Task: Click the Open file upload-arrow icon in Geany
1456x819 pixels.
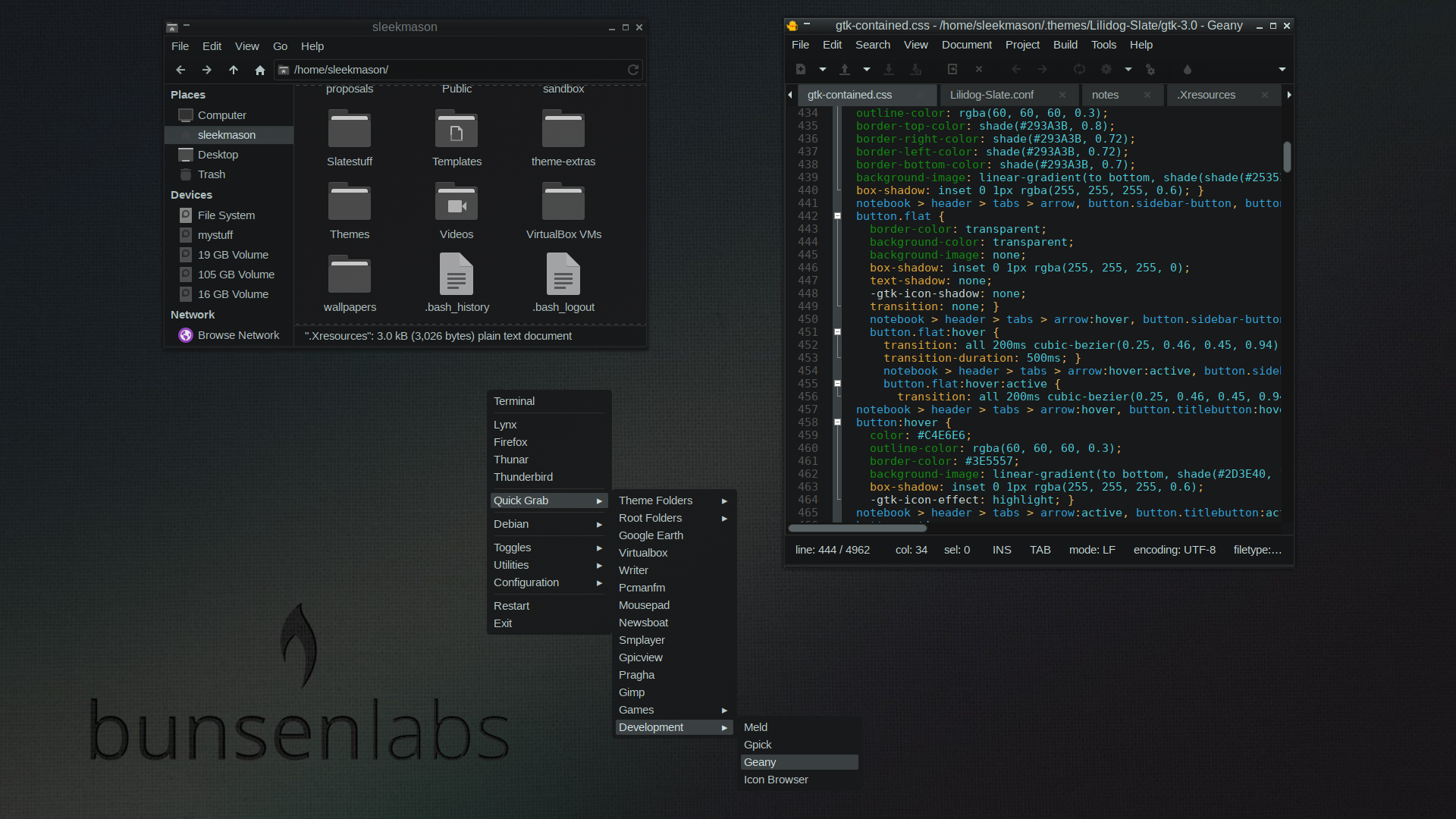Action: (x=844, y=69)
